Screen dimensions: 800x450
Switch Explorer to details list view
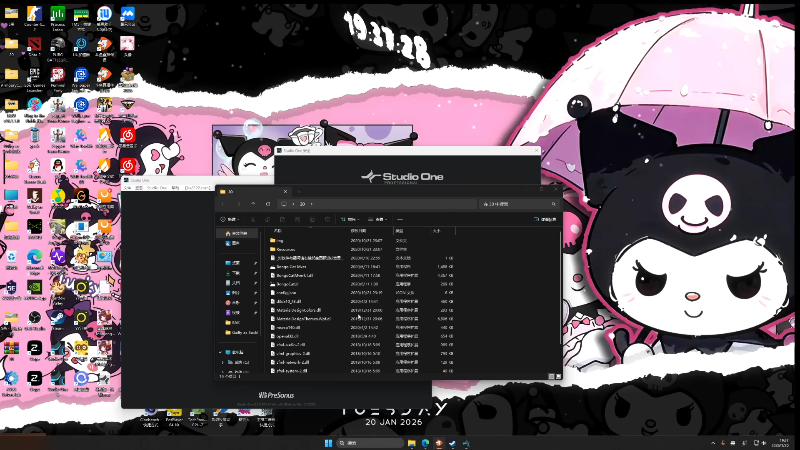coord(551,376)
